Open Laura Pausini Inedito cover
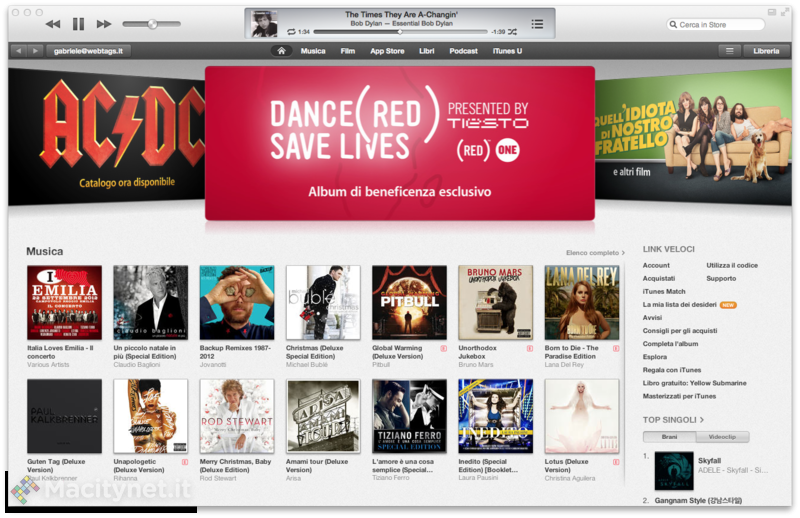 point(495,416)
